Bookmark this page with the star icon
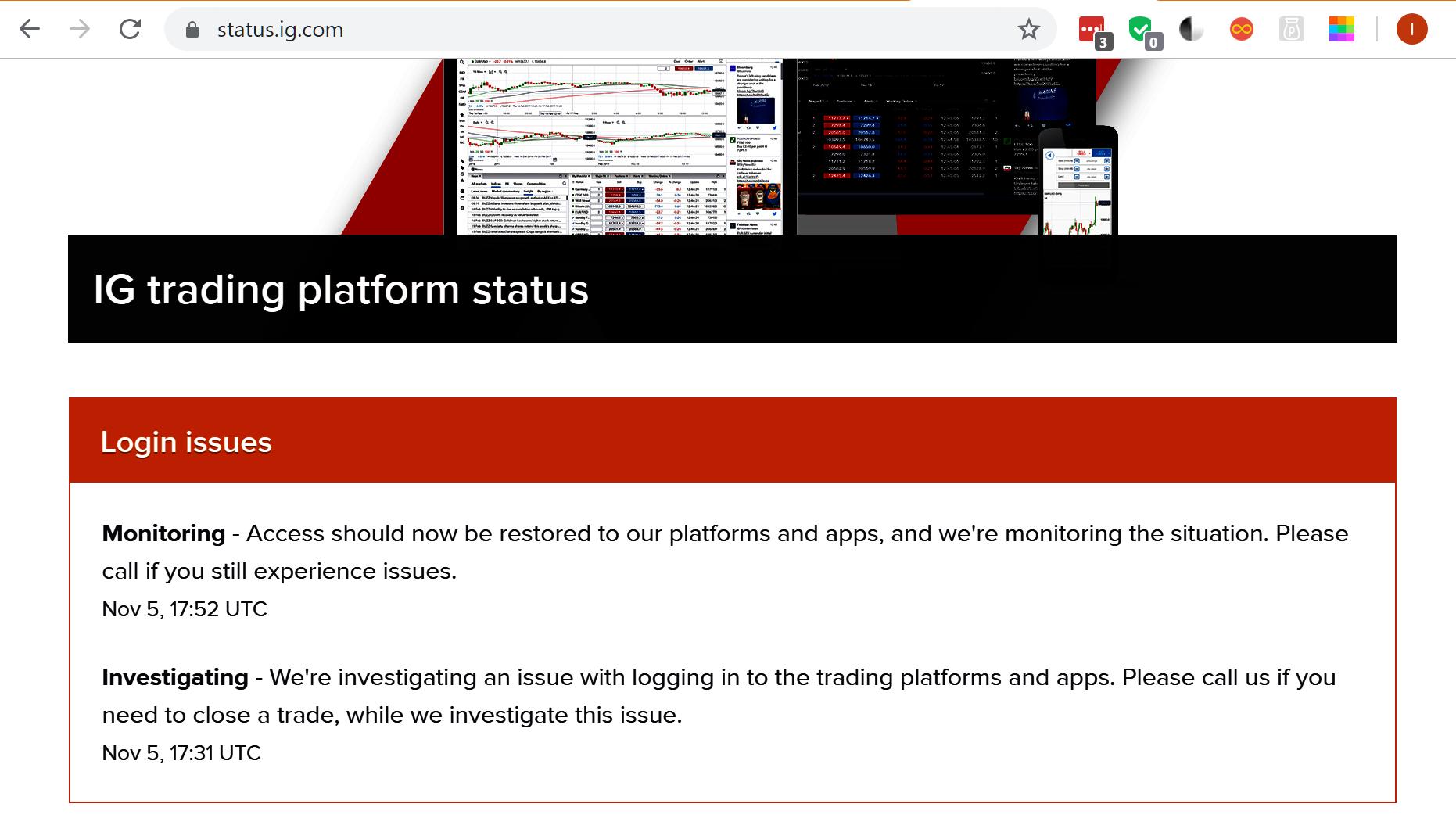Image resolution: width=1456 pixels, height=829 pixels. pyautogui.click(x=1029, y=30)
